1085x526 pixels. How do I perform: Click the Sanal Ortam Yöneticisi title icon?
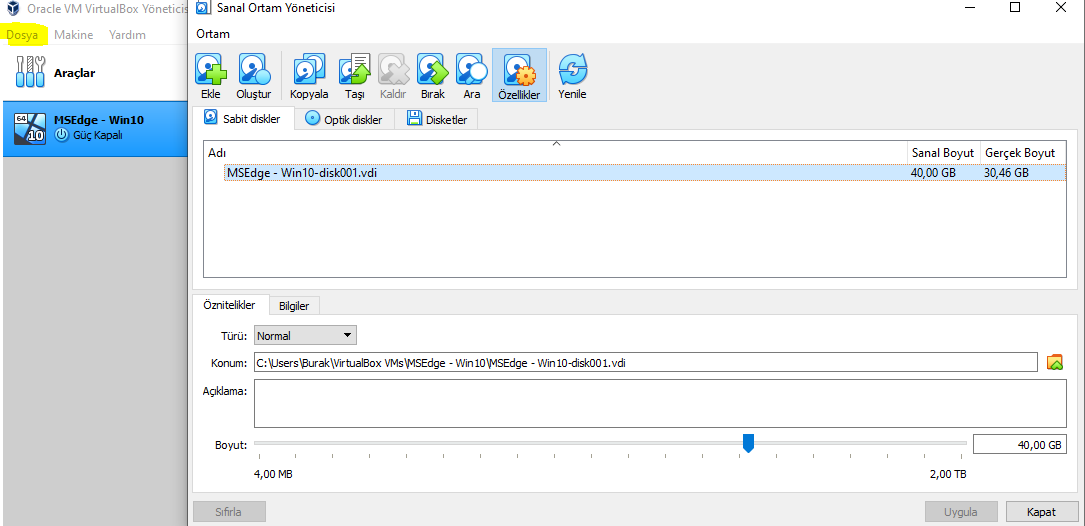[x=201, y=9]
